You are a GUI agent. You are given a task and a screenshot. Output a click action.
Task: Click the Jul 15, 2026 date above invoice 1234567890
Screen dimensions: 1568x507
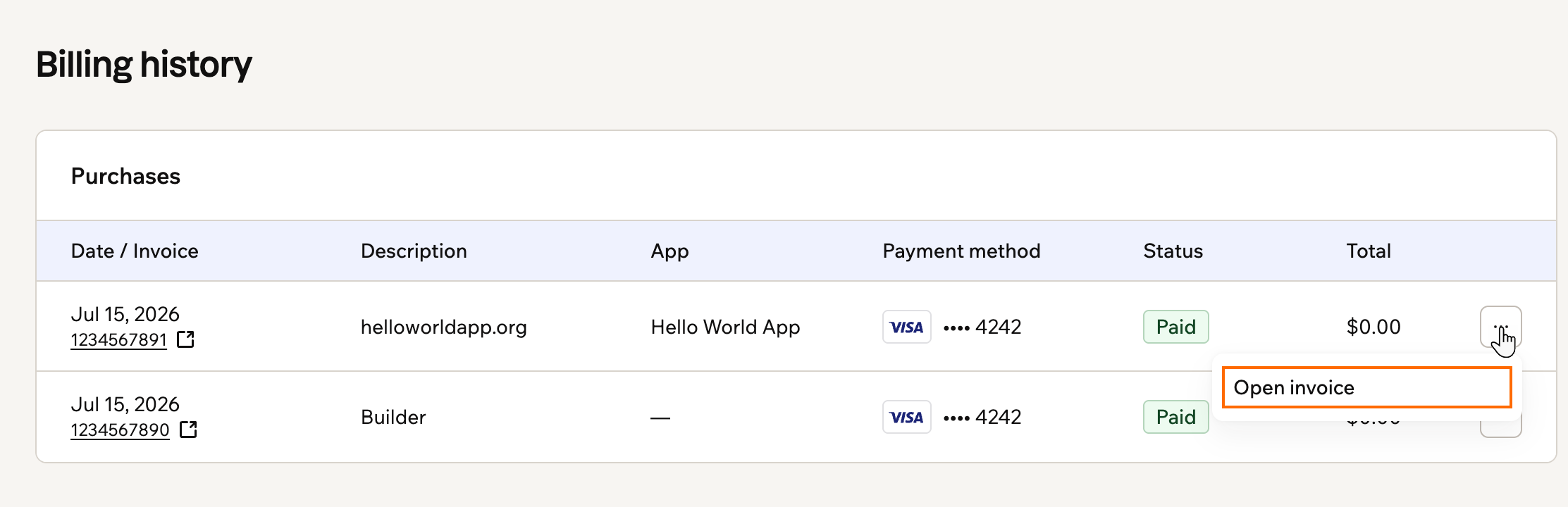[125, 404]
